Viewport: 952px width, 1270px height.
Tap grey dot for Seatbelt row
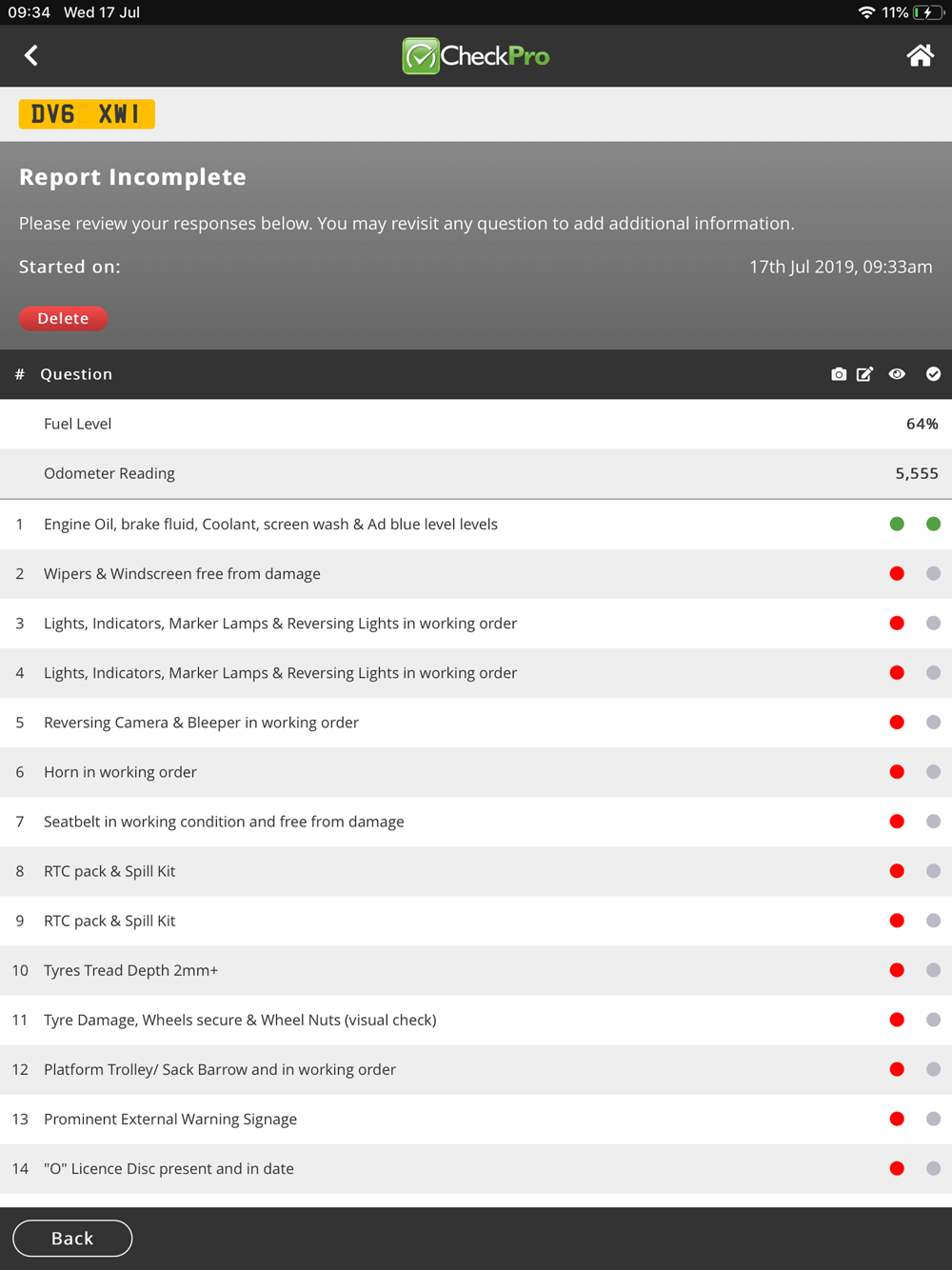coord(933,821)
